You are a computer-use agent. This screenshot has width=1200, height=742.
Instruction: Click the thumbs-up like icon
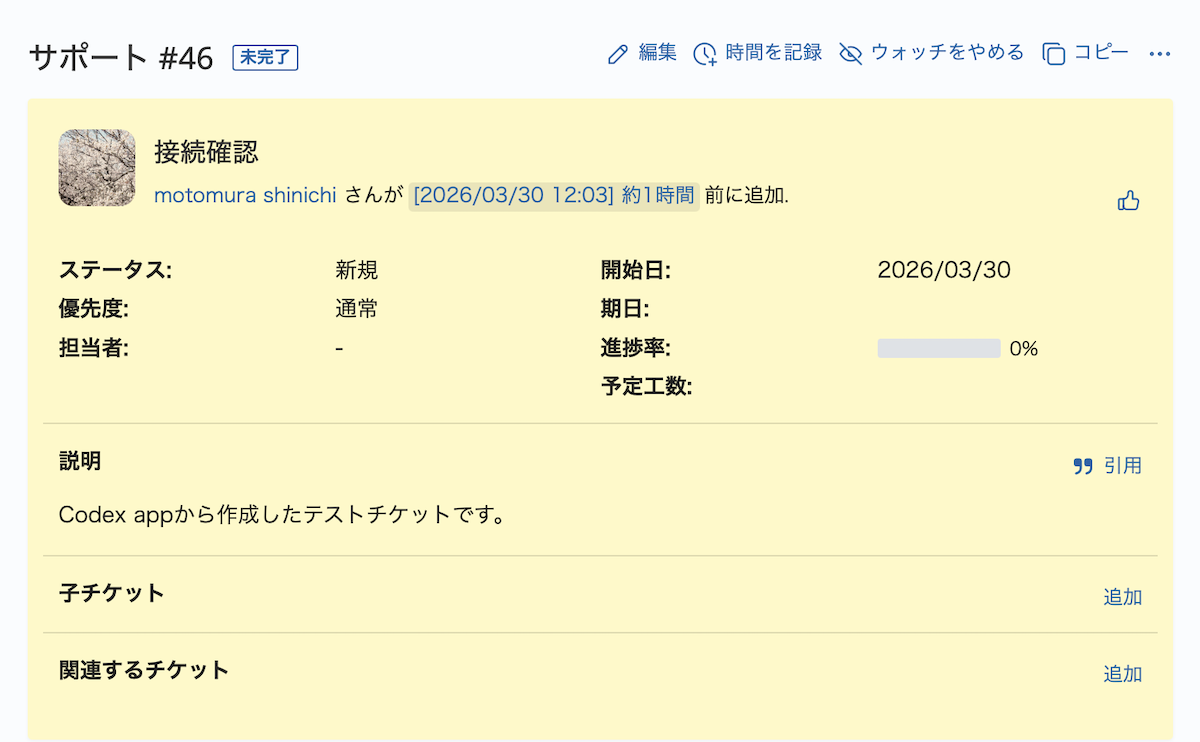pos(1129,201)
